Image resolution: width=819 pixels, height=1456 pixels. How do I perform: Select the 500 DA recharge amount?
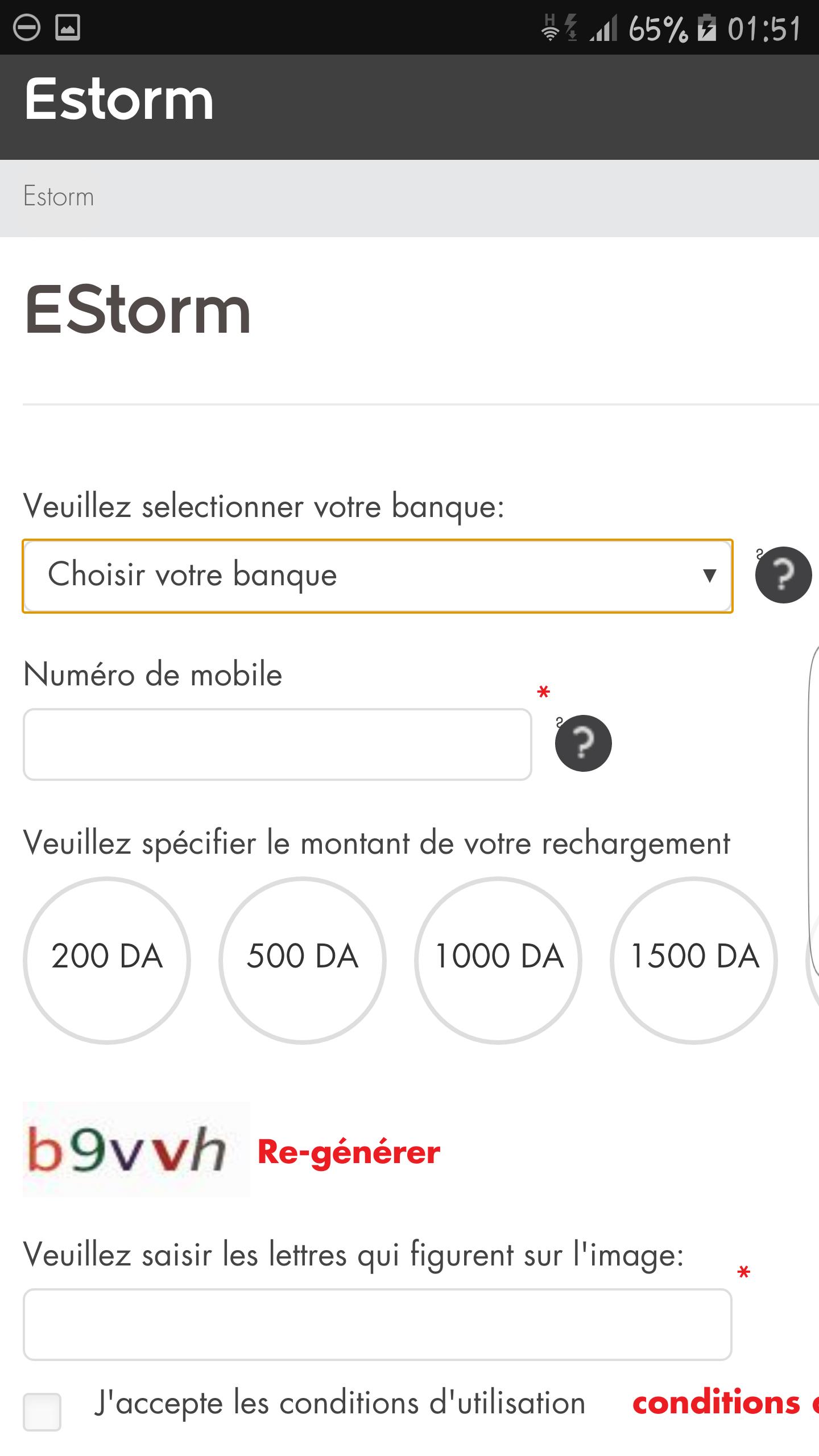pyautogui.click(x=303, y=961)
